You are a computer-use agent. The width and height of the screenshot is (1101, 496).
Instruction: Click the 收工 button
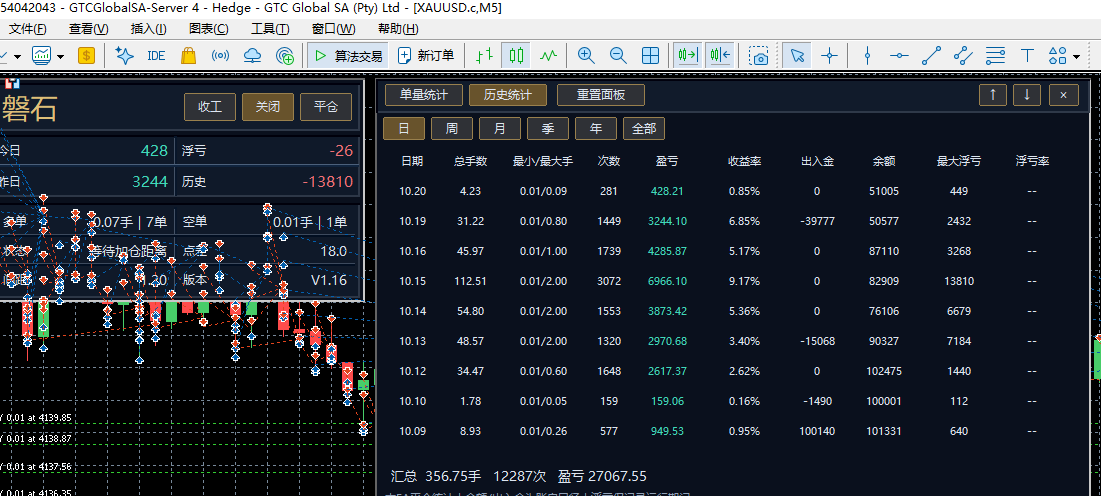[x=210, y=107]
